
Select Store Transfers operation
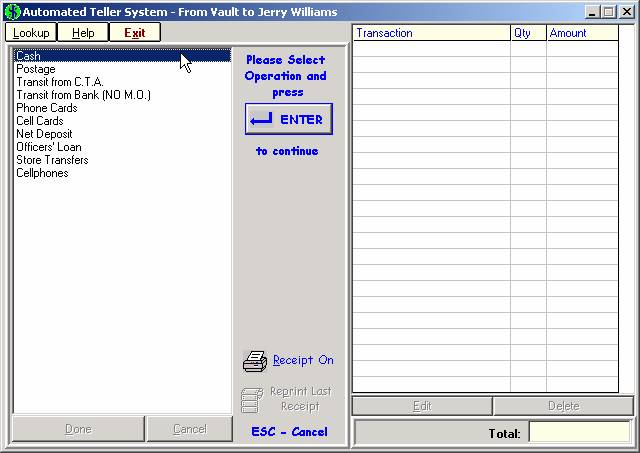coord(52,160)
